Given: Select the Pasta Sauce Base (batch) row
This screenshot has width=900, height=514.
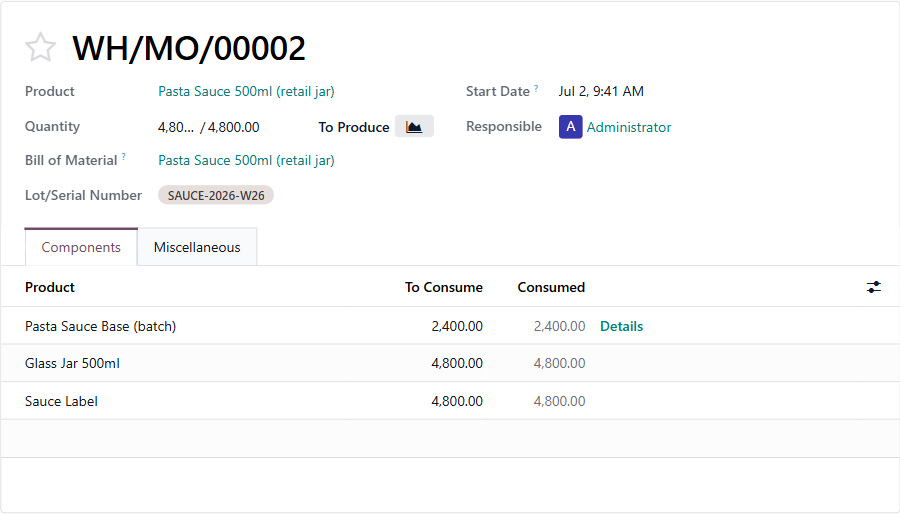Looking at the screenshot, I should tap(450, 326).
